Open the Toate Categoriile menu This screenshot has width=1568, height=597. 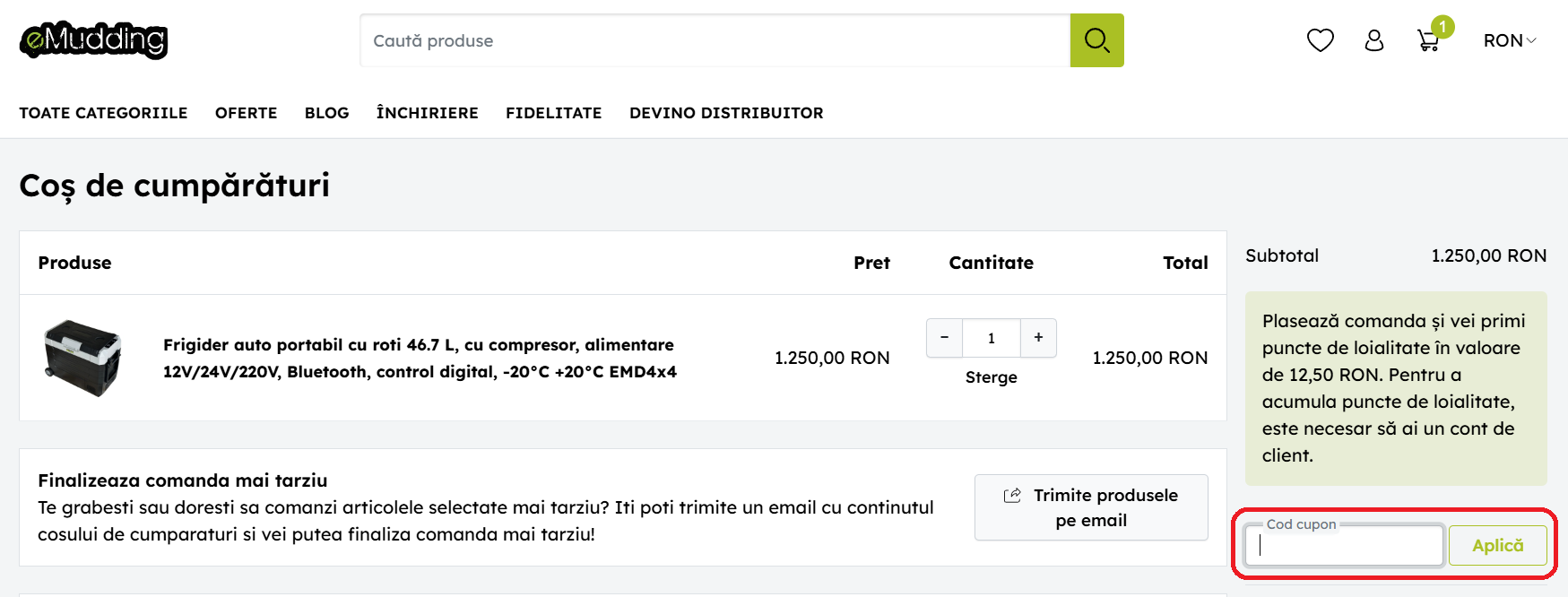tap(103, 113)
